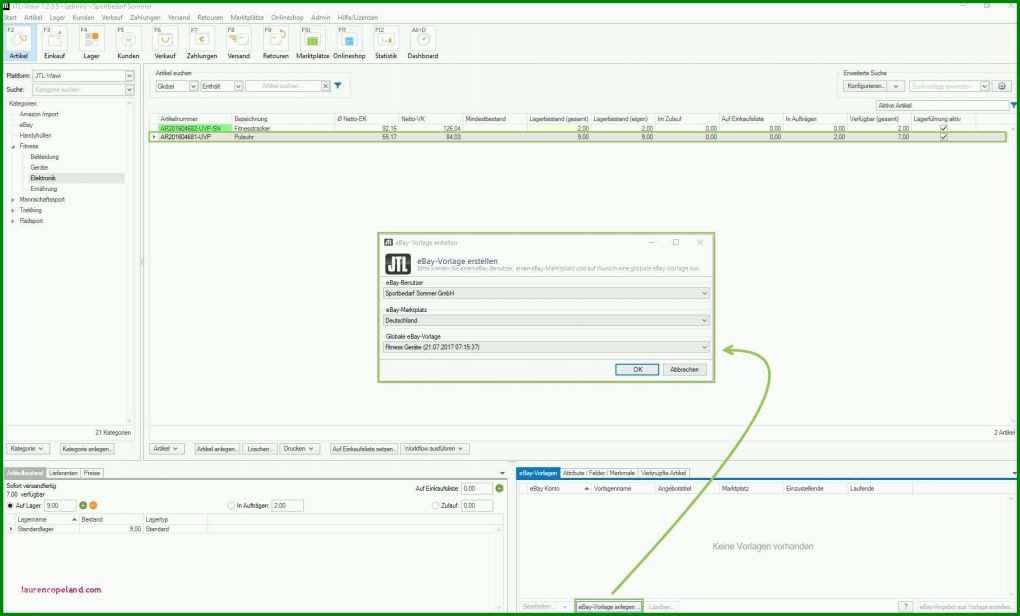Open the Admin menu
This screenshot has height=616, width=1020.
pos(320,18)
